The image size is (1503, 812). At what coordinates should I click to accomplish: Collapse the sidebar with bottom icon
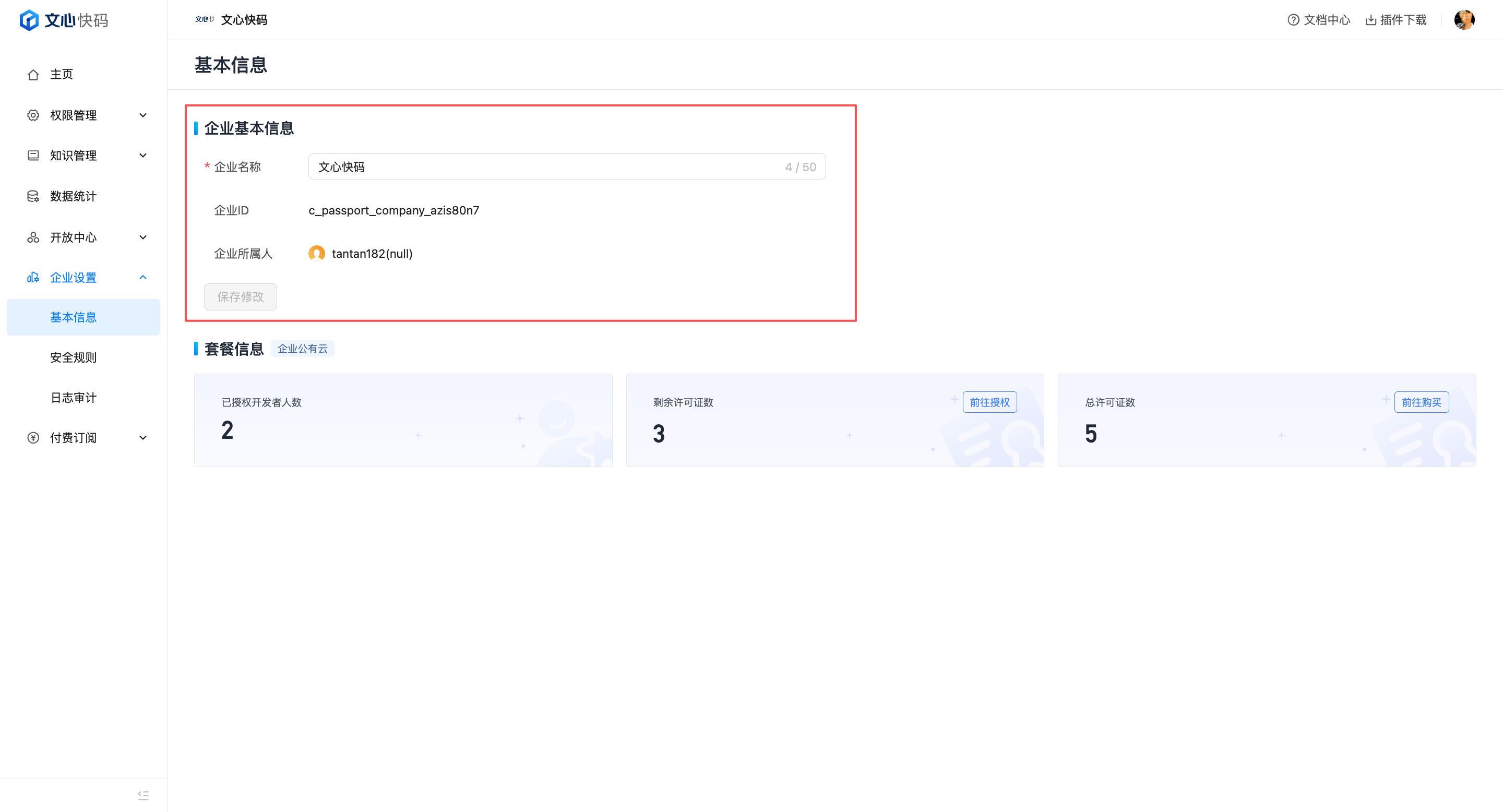click(143, 795)
